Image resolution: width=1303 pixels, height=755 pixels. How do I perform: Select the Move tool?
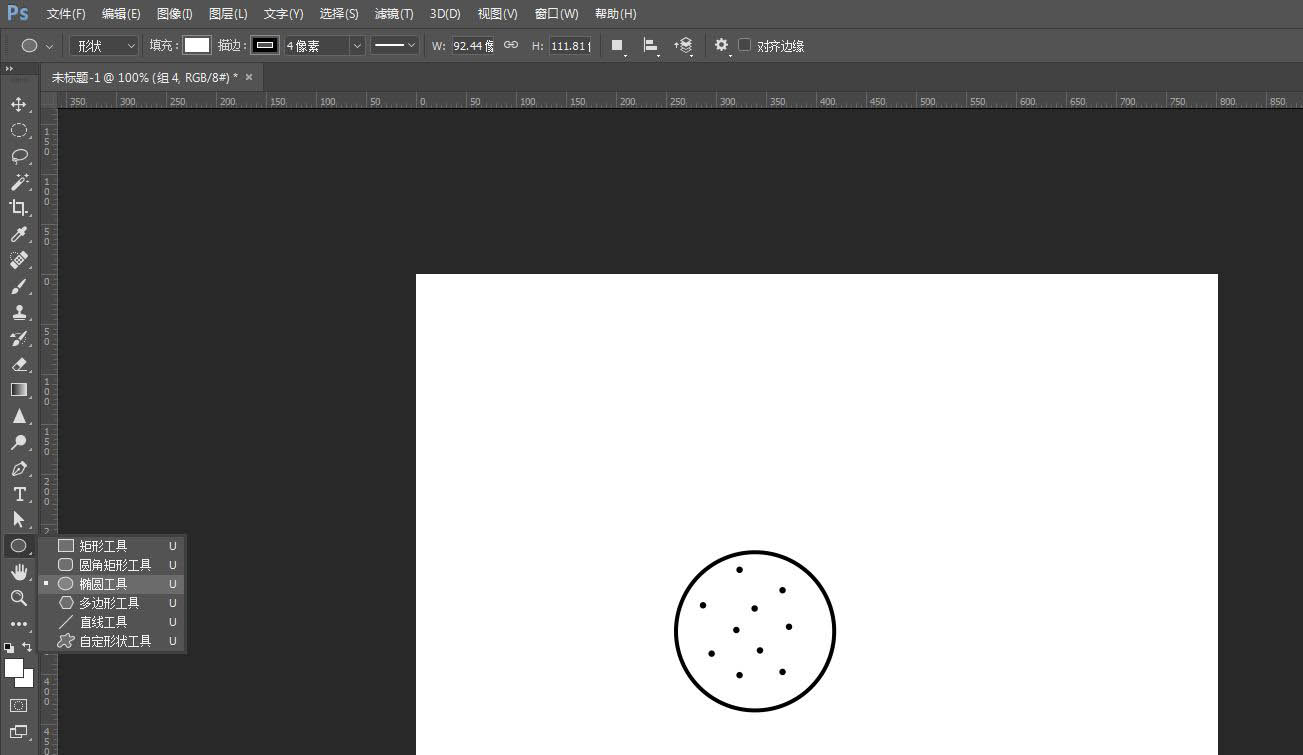point(19,104)
